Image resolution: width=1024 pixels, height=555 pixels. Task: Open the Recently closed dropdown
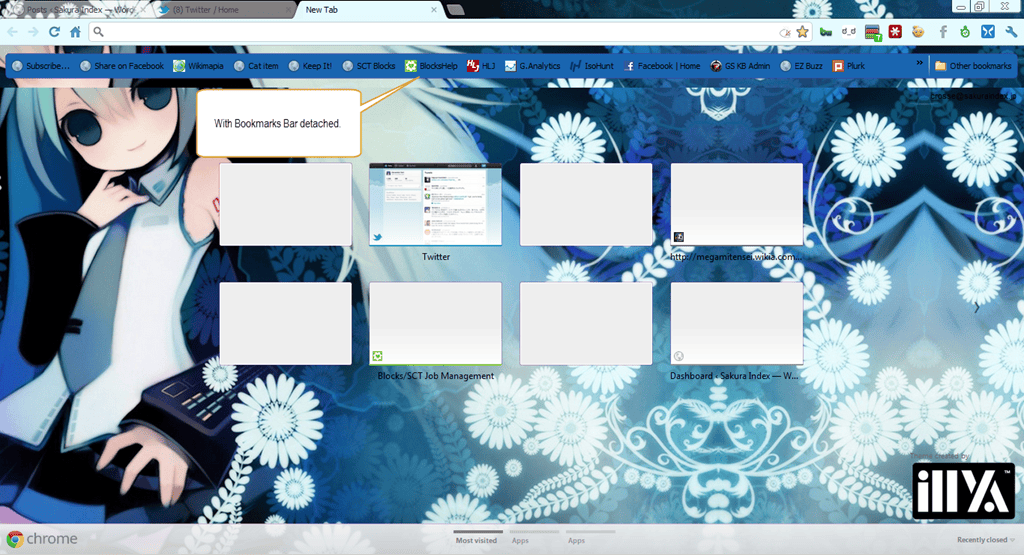pos(985,540)
